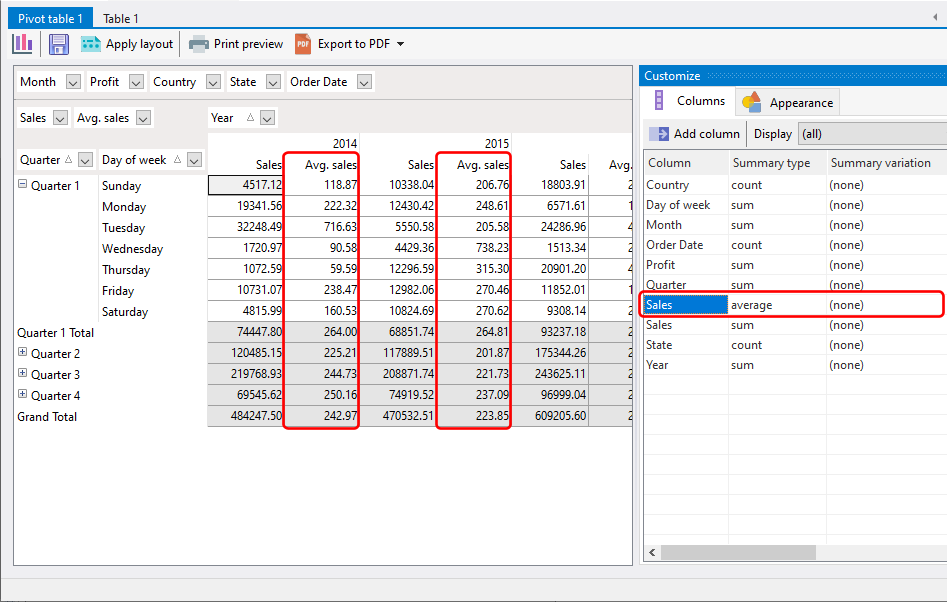Viewport: 947px width, 602px height.
Task: Click the Apply layout icon
Action: pos(91,44)
